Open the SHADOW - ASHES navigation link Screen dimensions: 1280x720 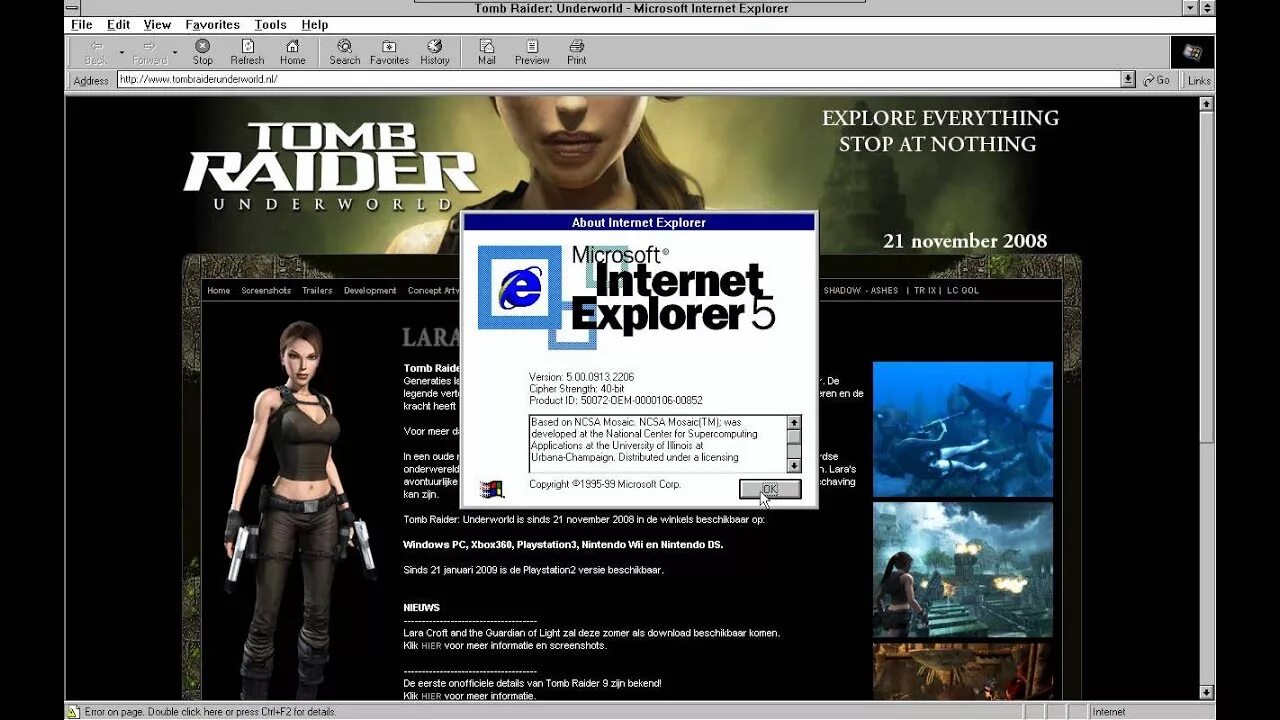[x=861, y=291]
